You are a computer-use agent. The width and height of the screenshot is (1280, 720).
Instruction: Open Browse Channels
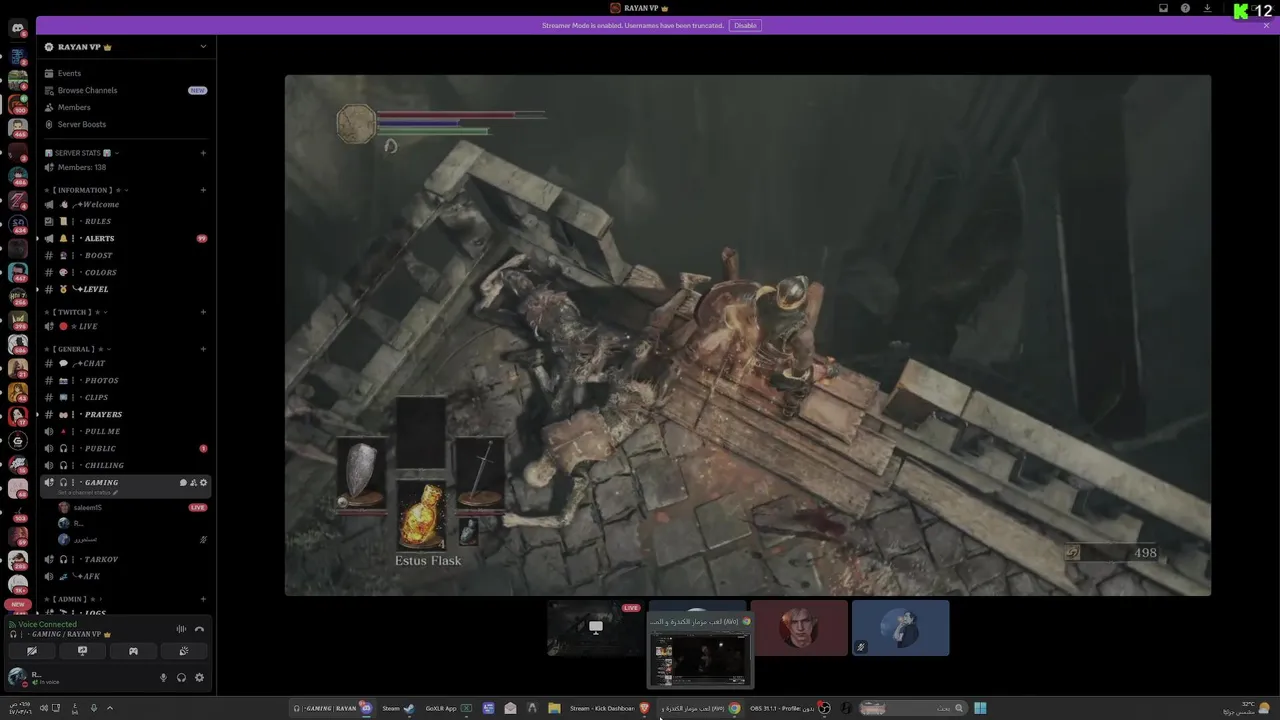pos(125,90)
